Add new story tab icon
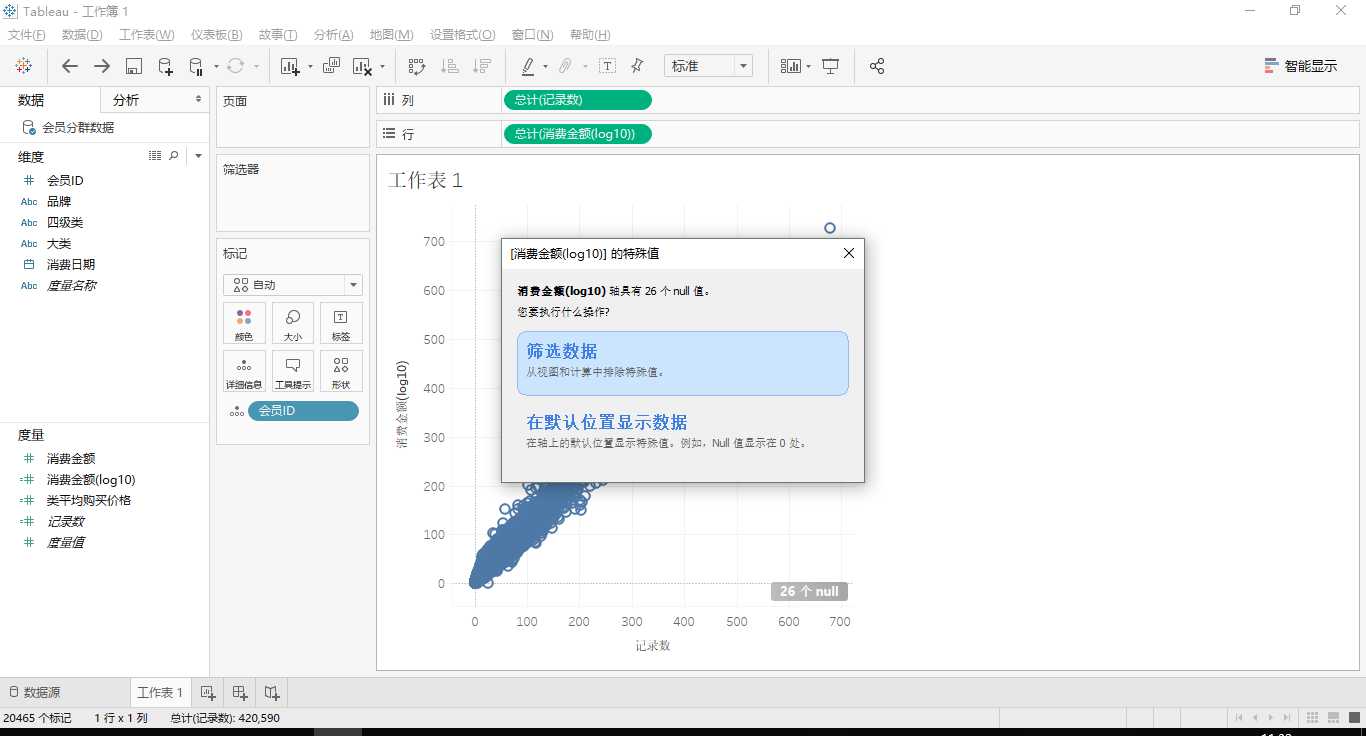1366x736 pixels. tap(272, 692)
